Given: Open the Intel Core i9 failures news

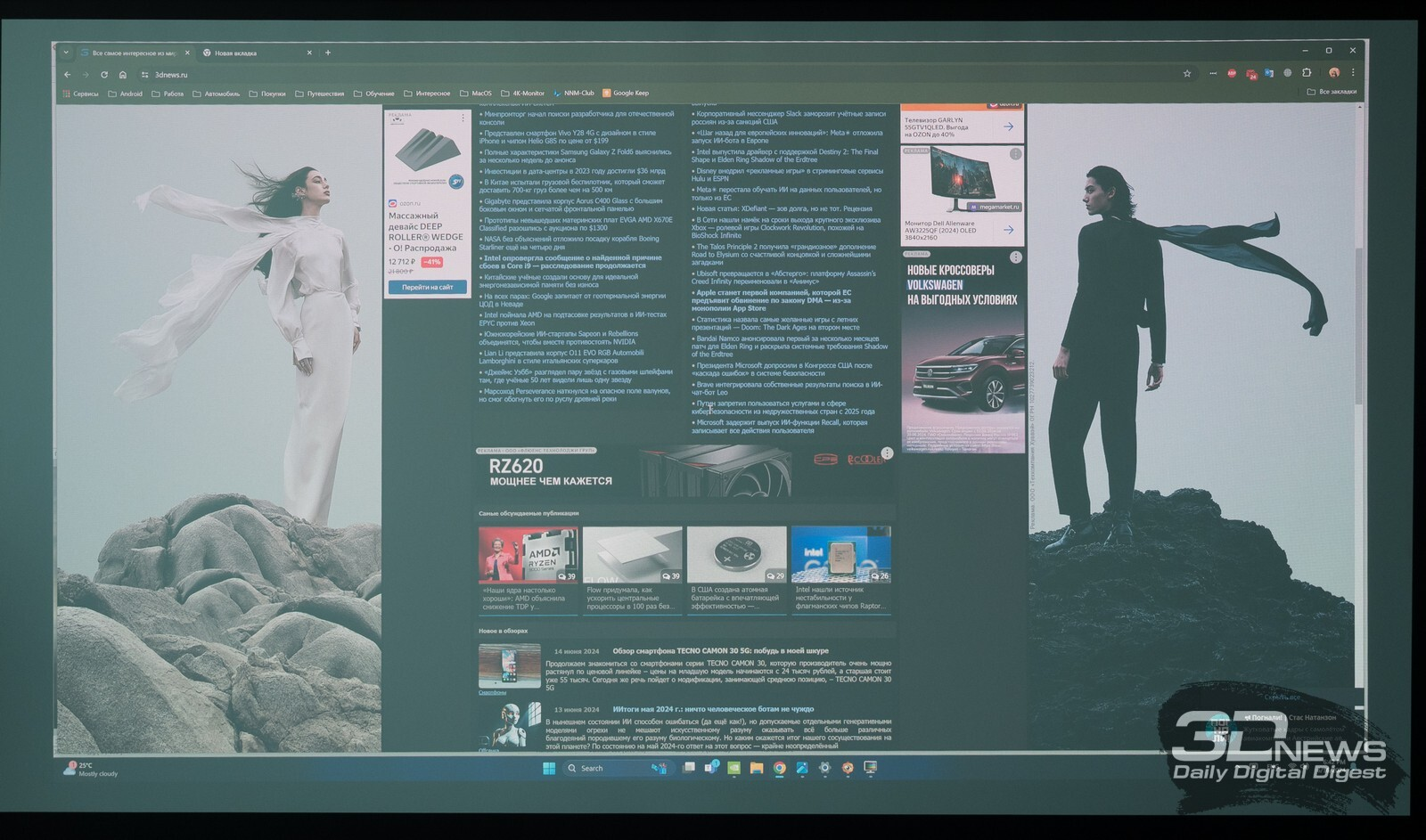Looking at the screenshot, I should click(570, 262).
